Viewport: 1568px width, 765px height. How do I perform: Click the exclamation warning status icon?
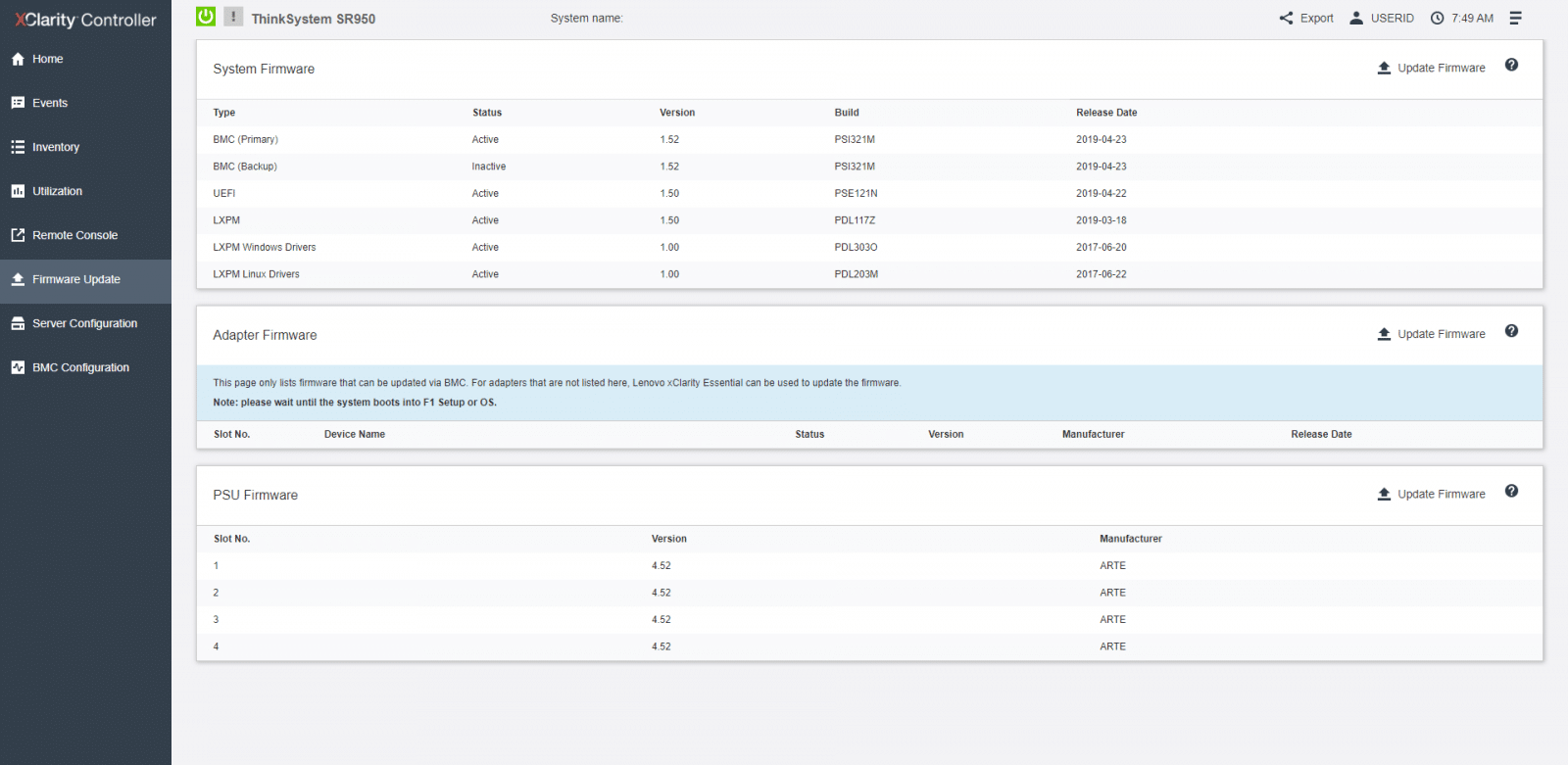233,17
